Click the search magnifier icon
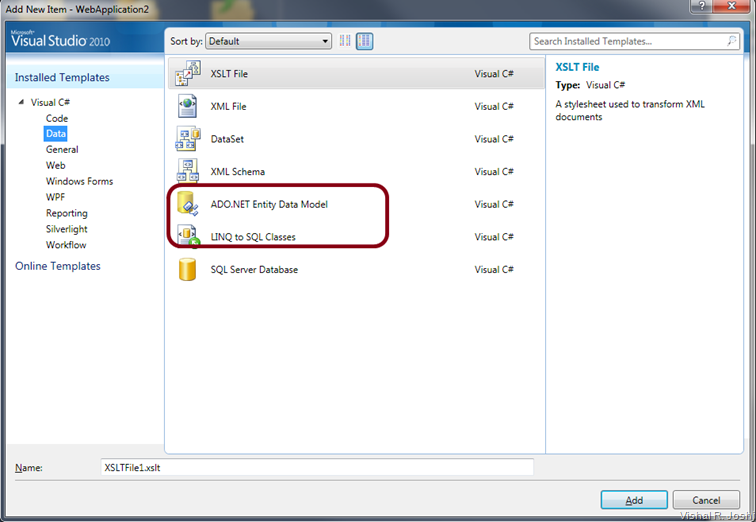 731,41
